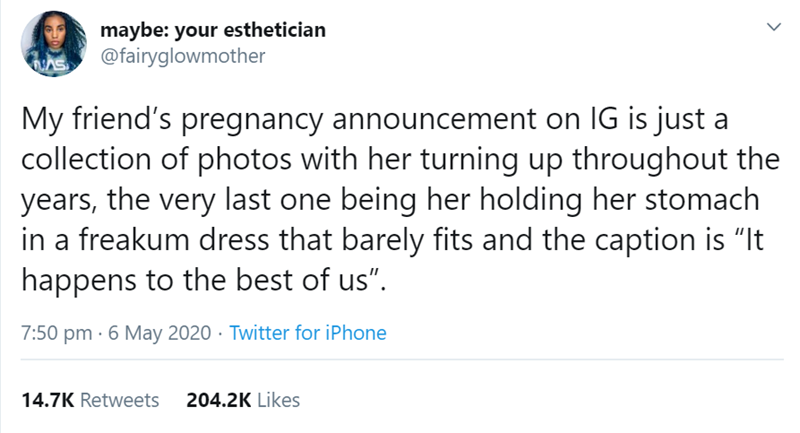Image resolution: width=800 pixels, height=433 pixels.
Task: View the 14.7K retweets count number
Action: pyautogui.click(x=45, y=400)
